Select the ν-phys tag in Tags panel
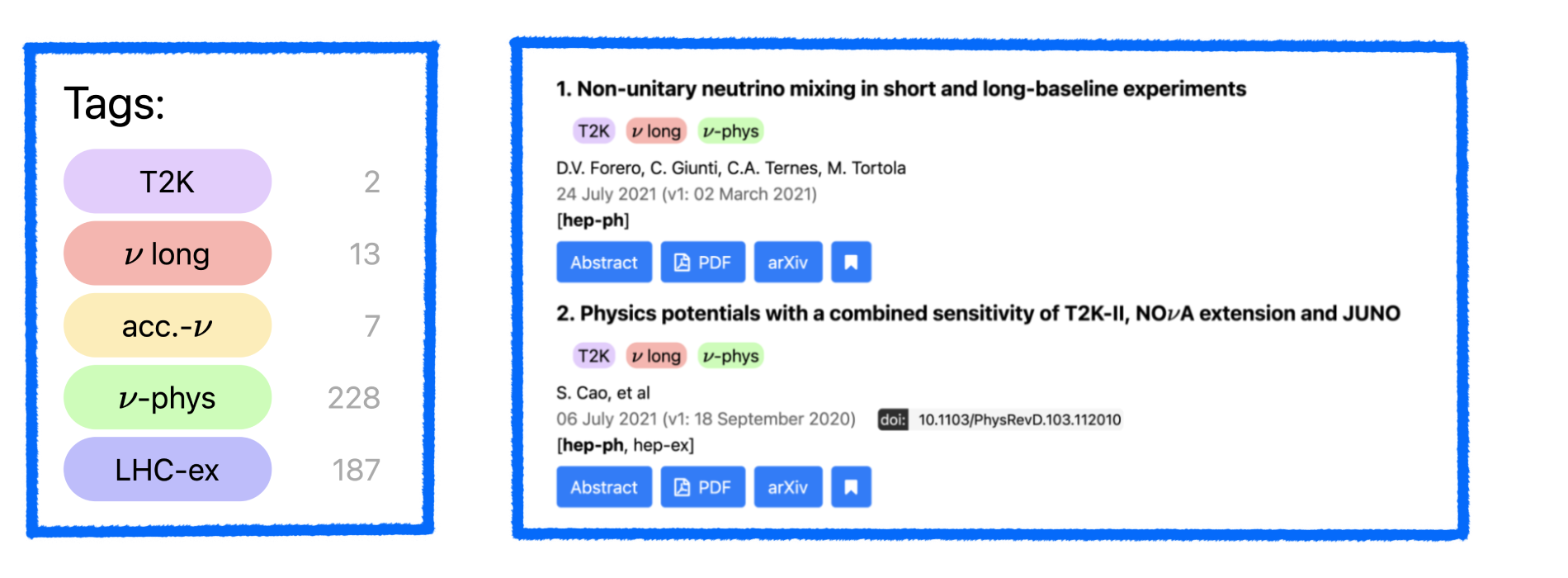 168,398
